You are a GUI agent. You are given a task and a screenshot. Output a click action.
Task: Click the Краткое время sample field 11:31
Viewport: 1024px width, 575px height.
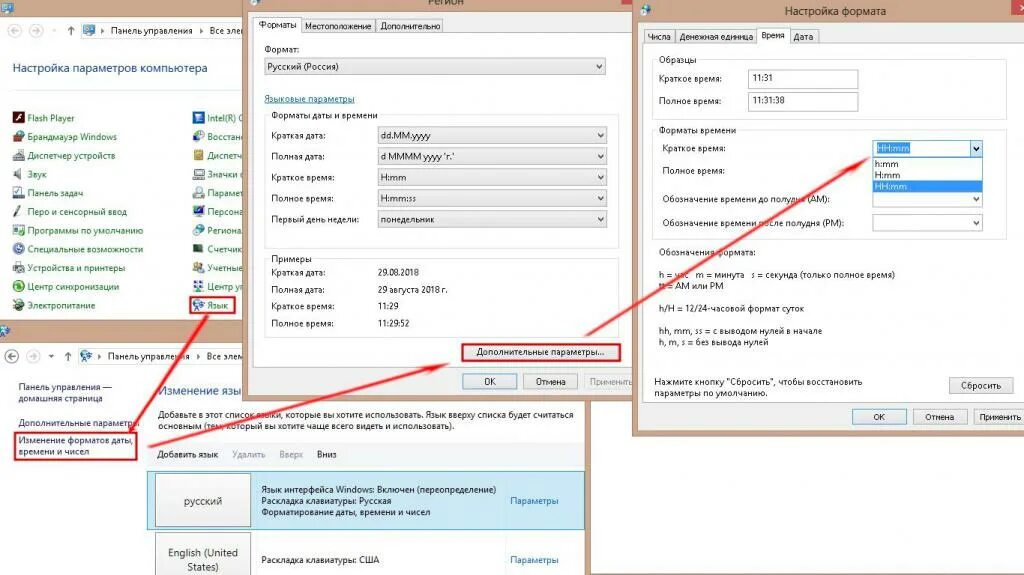803,78
